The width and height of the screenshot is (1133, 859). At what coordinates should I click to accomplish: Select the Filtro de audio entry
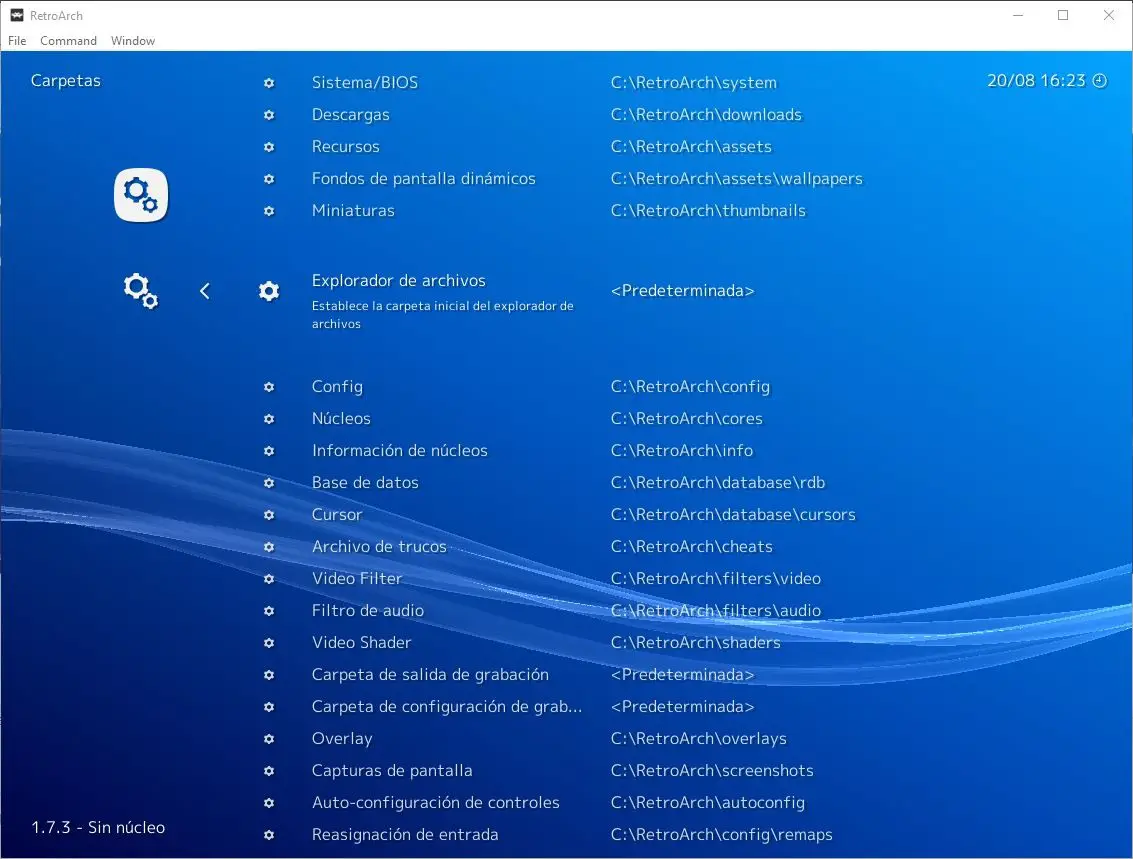click(x=368, y=611)
